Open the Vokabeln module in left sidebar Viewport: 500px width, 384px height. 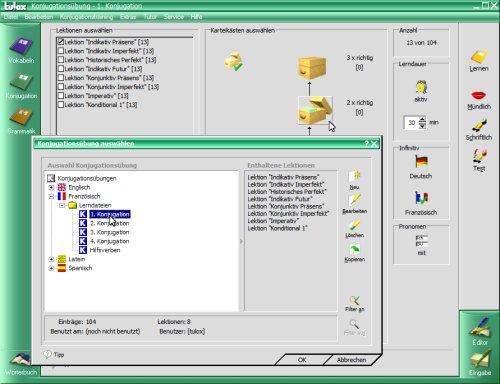pyautogui.click(x=21, y=51)
